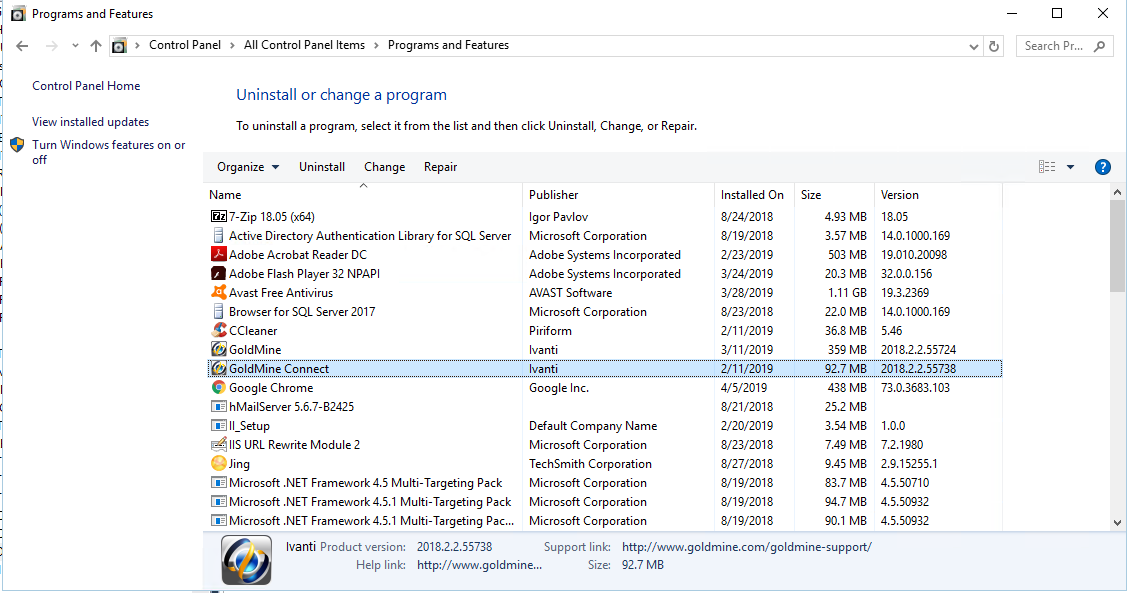Uninstall the selected GoldMine Connect program
The width and height of the screenshot is (1127, 593).
click(321, 166)
